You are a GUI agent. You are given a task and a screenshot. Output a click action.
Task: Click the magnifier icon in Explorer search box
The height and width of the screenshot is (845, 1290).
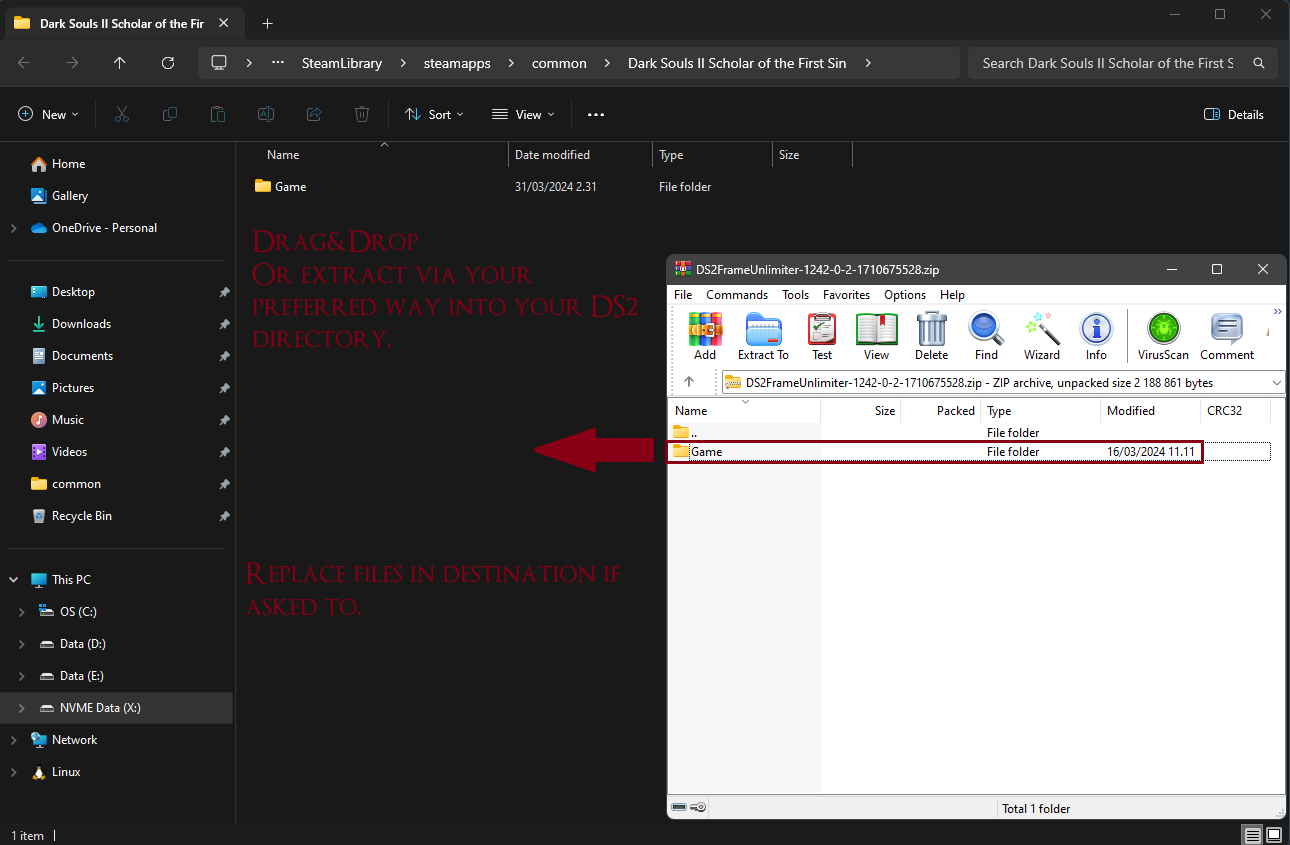pos(1258,62)
